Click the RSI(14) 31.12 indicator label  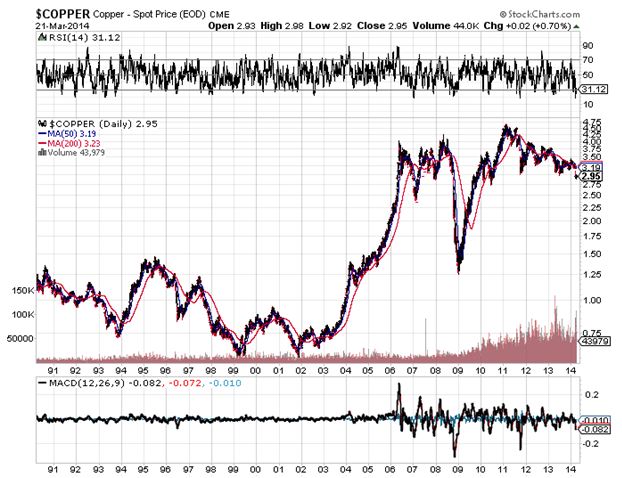[x=84, y=37]
